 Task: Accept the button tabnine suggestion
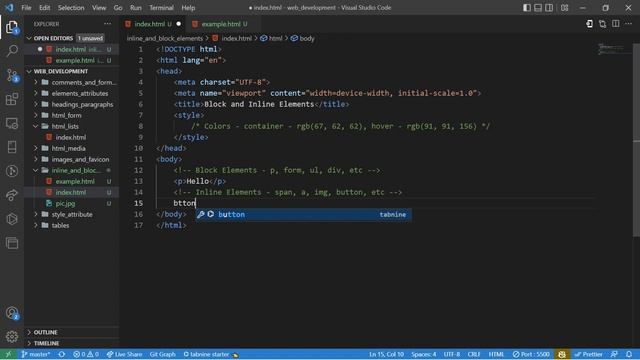[303, 215]
